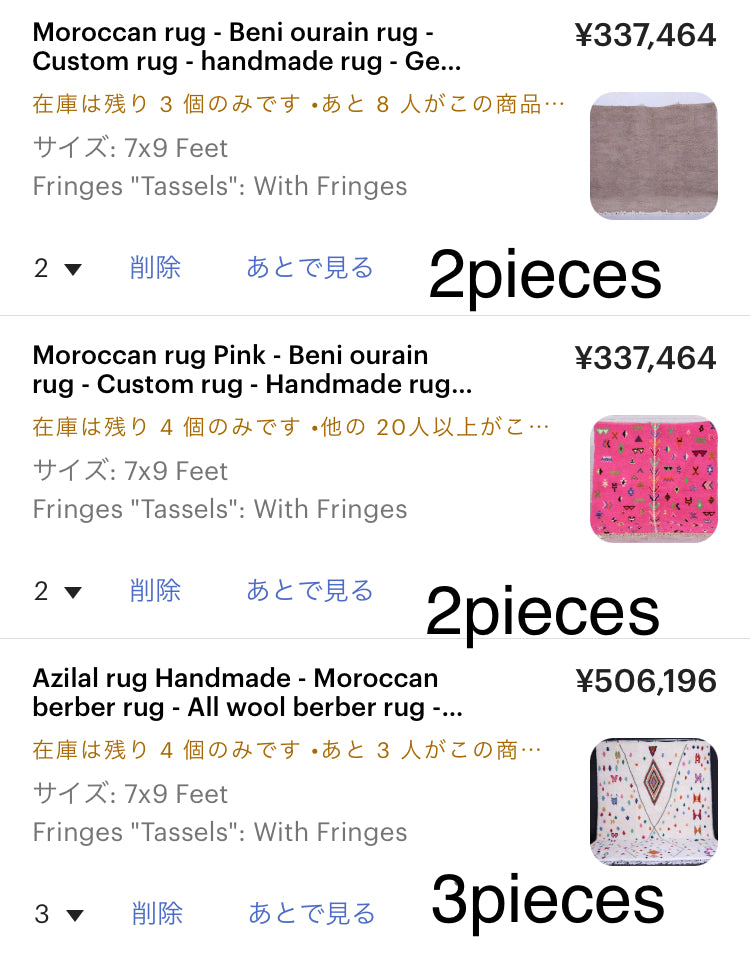Click 削除 for the pink Moroccan rug

click(x=155, y=591)
